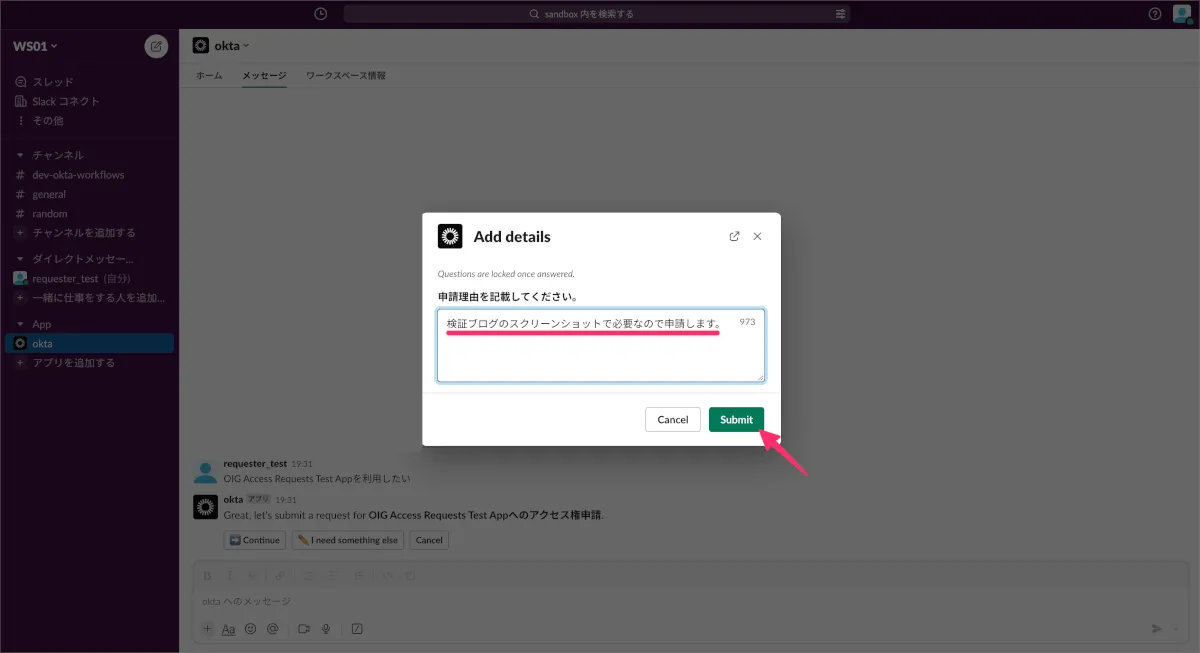Click the okta logo in the dialog header
The height and width of the screenshot is (653, 1200).
[x=450, y=237]
